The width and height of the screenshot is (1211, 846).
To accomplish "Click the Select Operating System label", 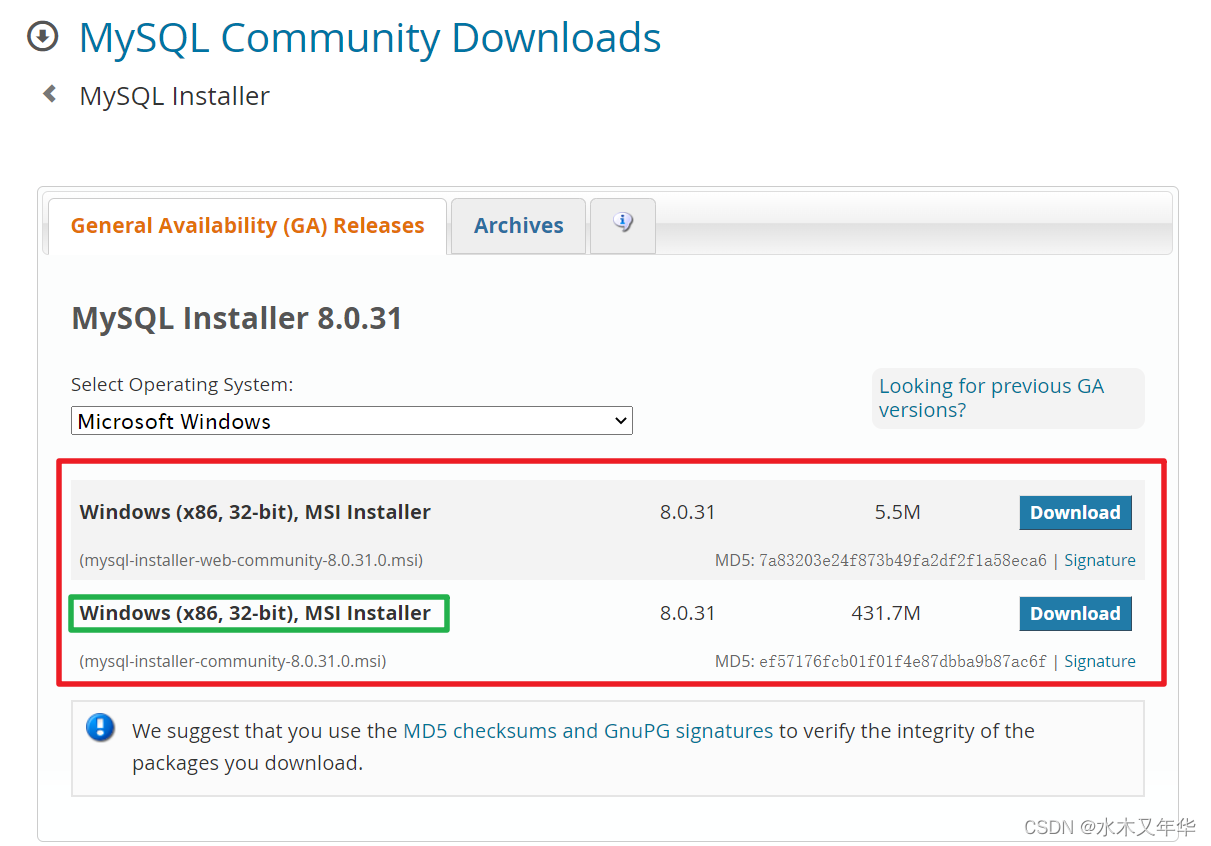I will pyautogui.click(x=182, y=384).
